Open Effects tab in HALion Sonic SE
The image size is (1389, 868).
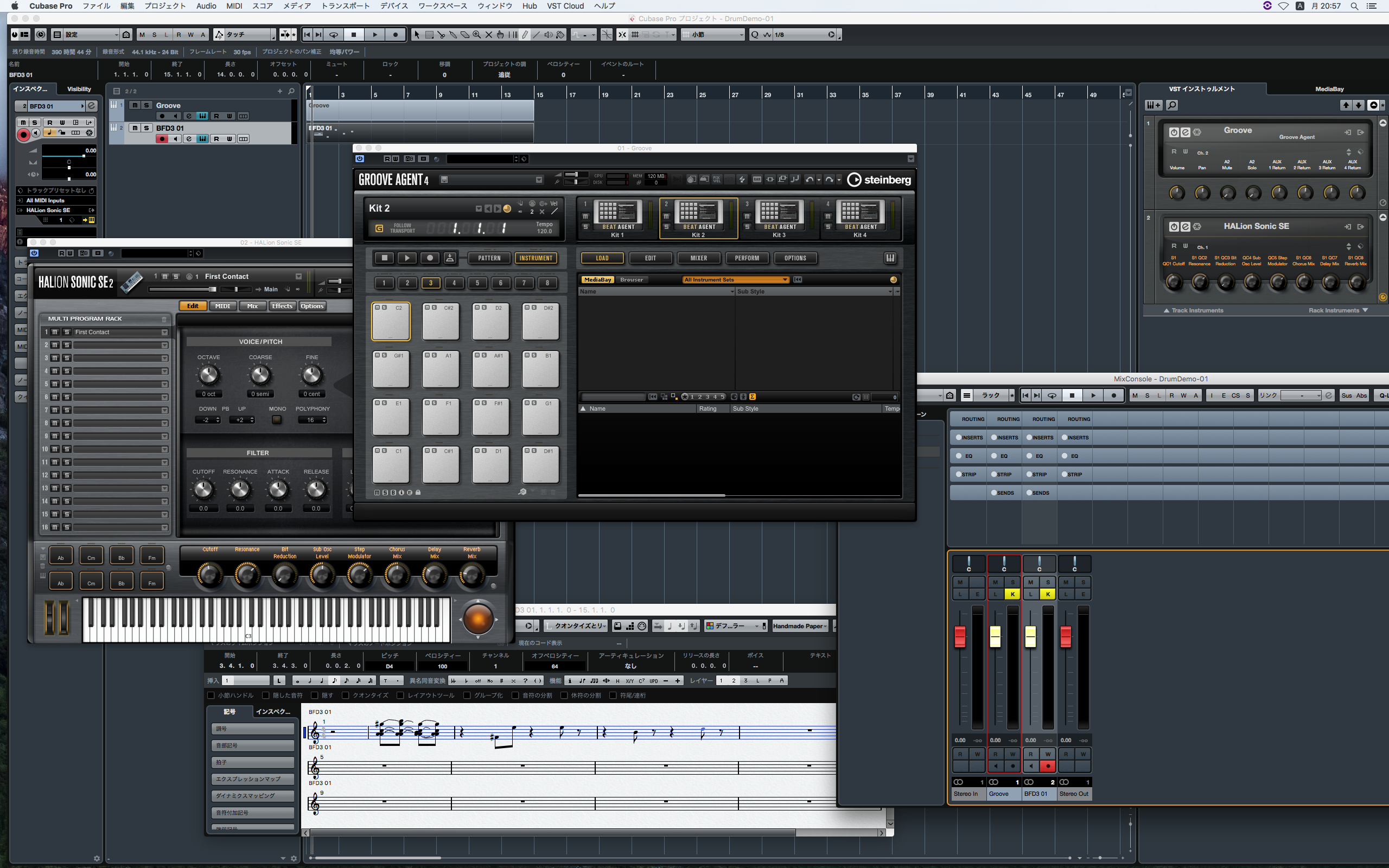[282, 306]
